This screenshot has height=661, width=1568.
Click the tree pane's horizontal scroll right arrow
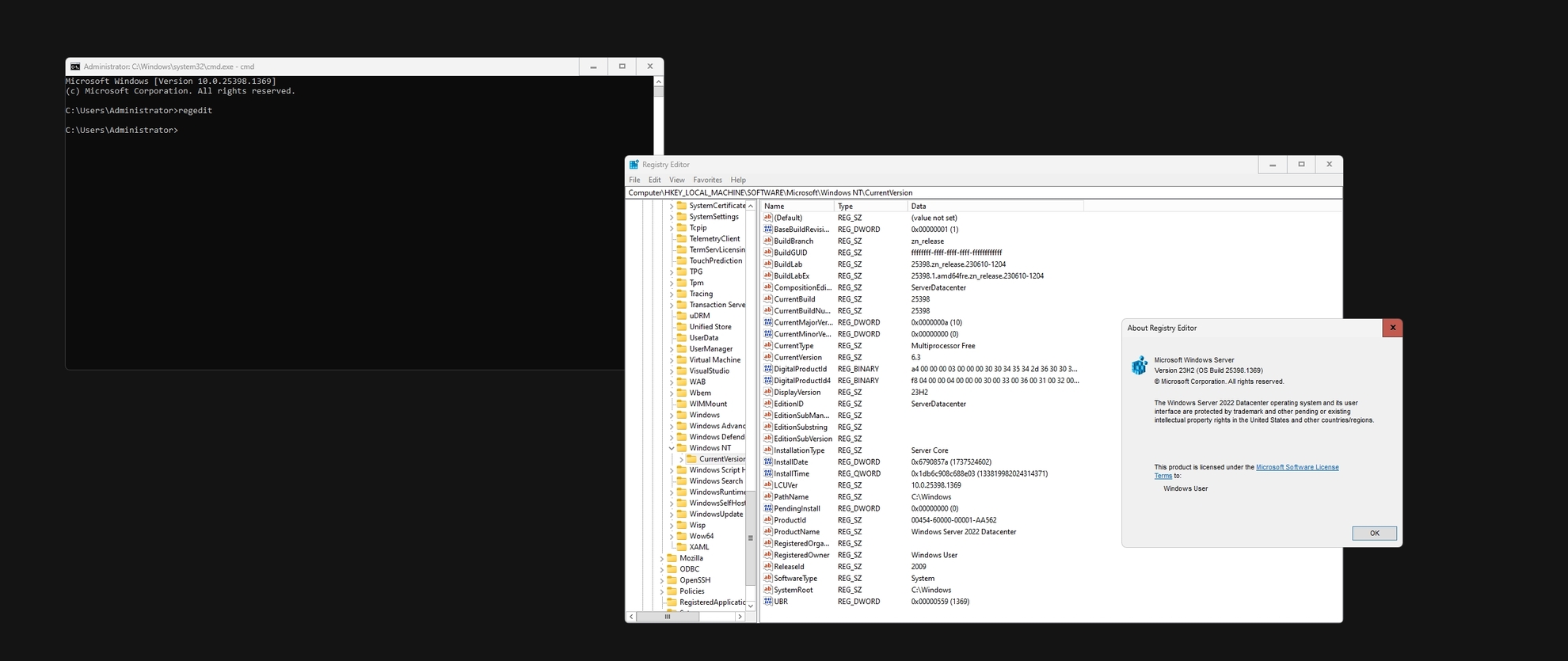[740, 617]
